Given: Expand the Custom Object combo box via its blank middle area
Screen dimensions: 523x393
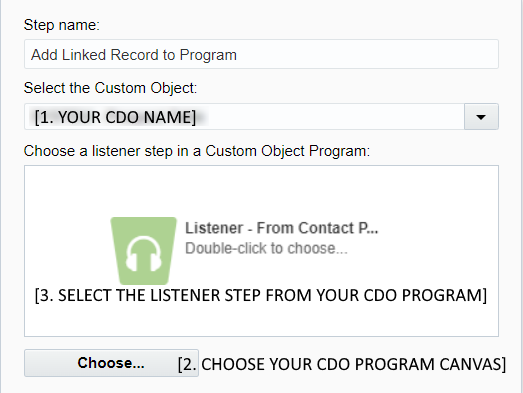Looking at the screenshot, I should 334,117.
